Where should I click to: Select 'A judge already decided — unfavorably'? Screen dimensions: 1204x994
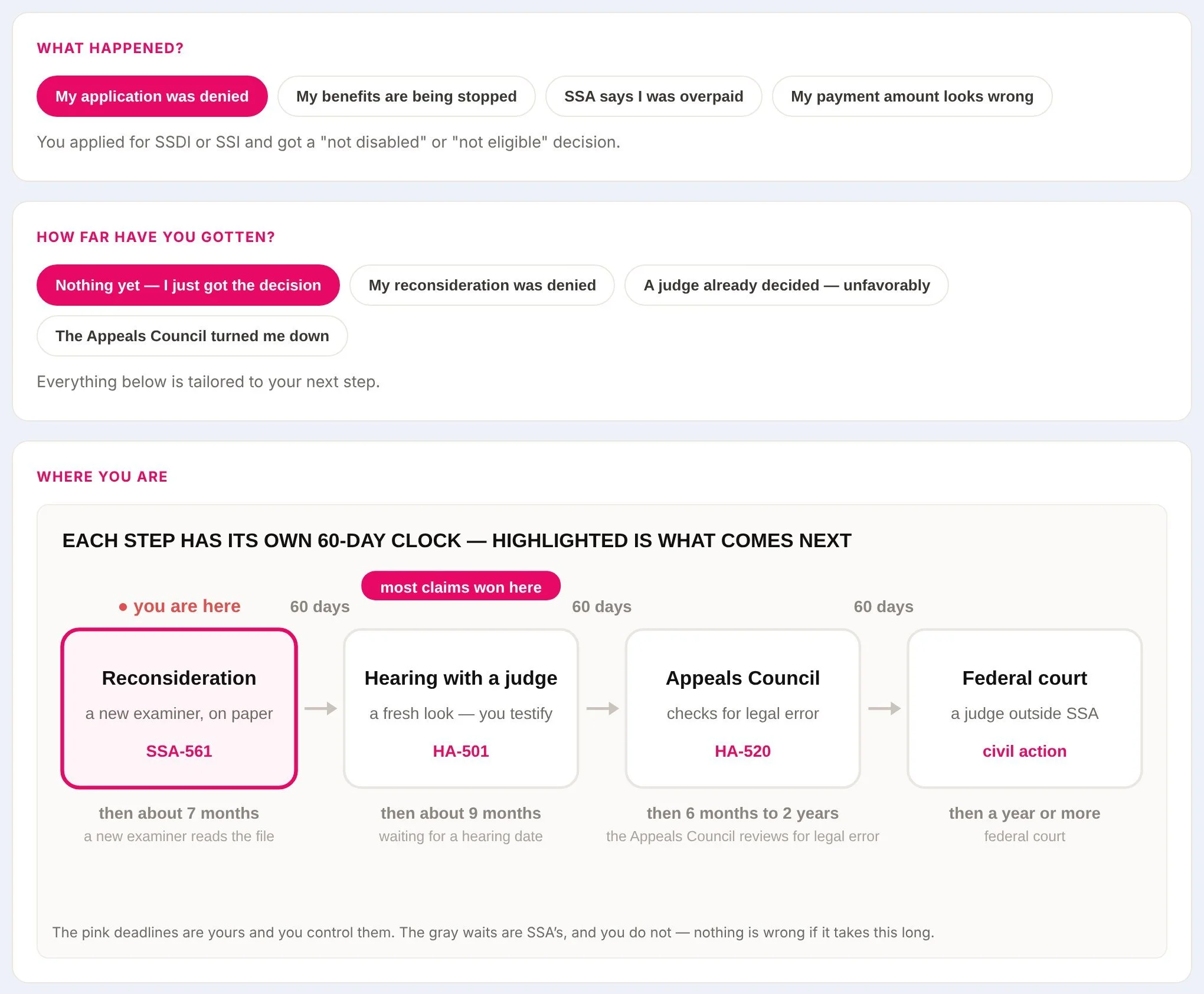click(786, 285)
